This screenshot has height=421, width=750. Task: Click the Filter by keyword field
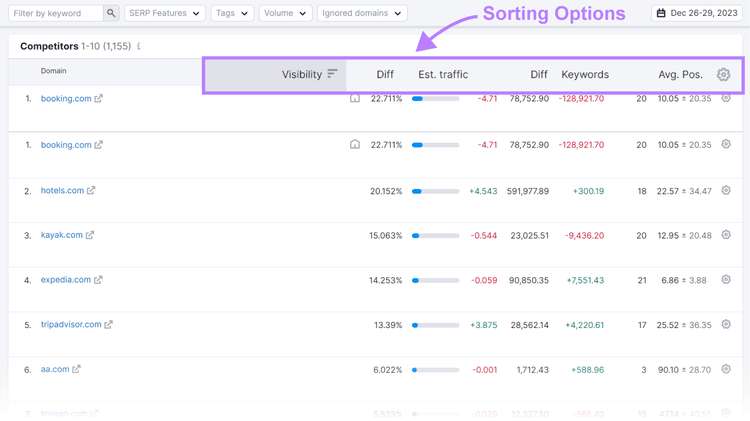pyautogui.click(x=56, y=13)
